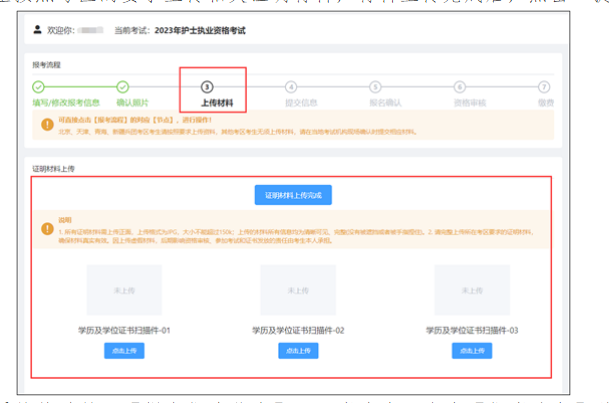Click the third 未上传 placeholder thumbnail
The width and height of the screenshot is (609, 403).
point(471,291)
